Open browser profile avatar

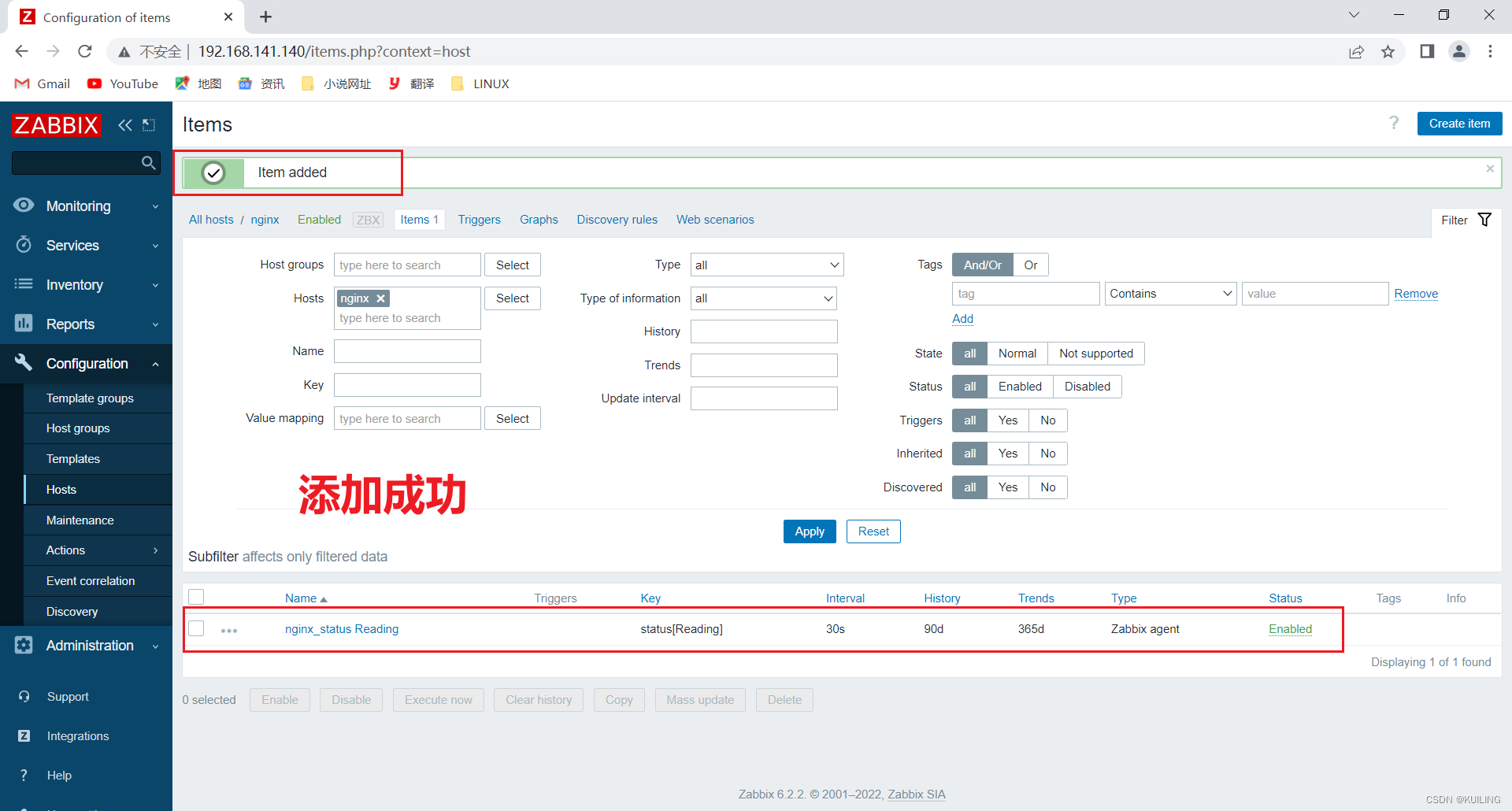click(x=1459, y=51)
